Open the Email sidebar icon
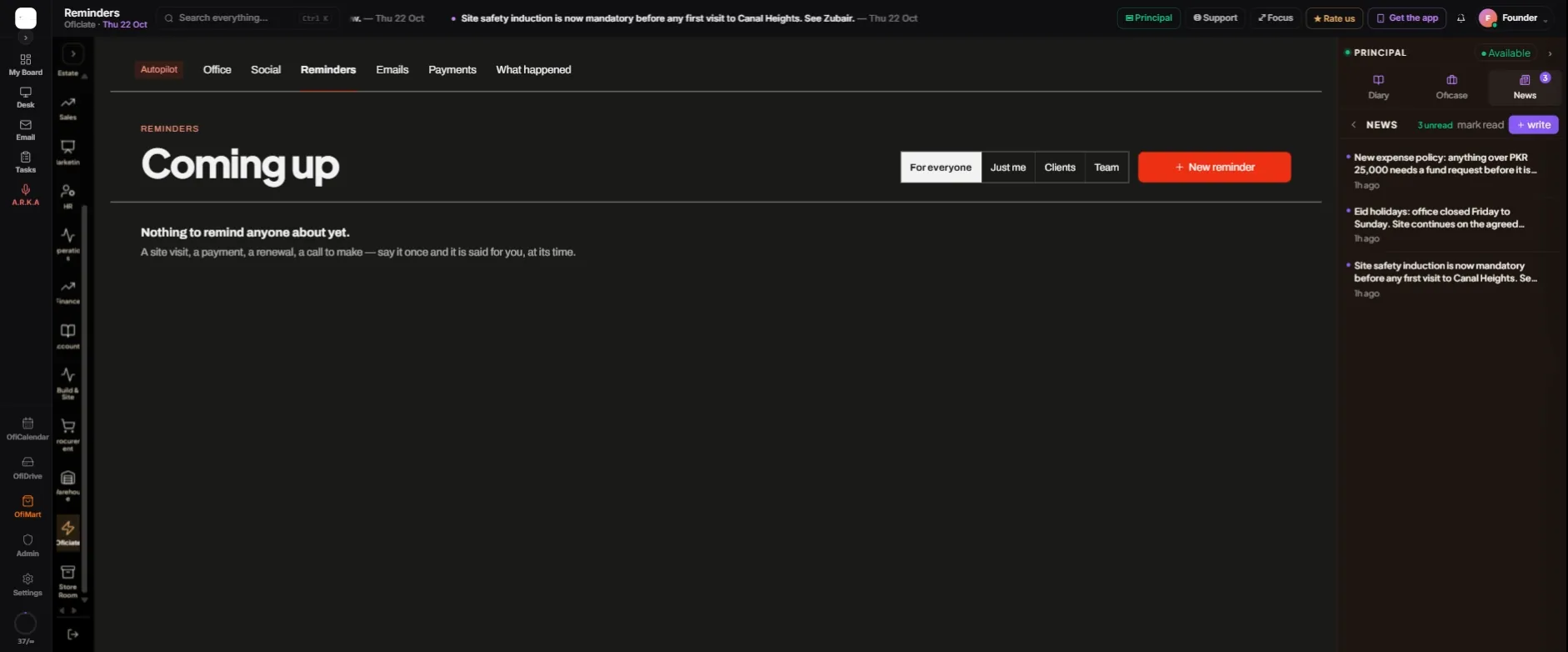Image resolution: width=1568 pixels, height=652 pixels. (26, 130)
